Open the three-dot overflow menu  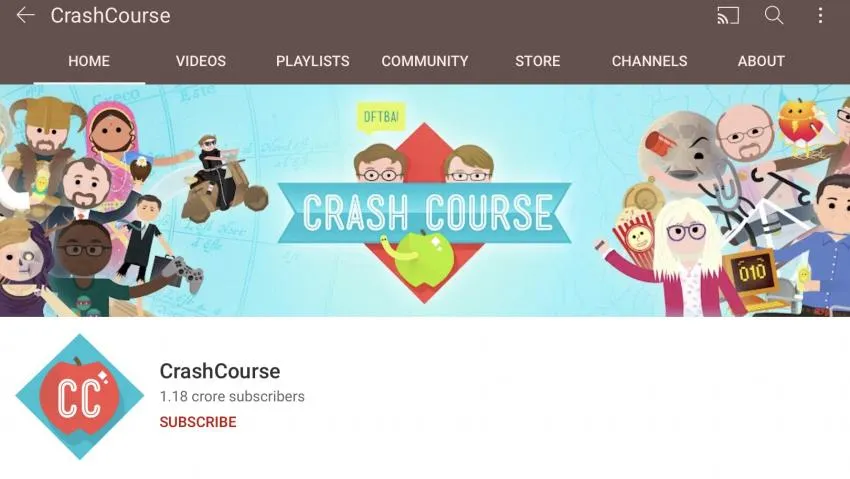click(x=820, y=16)
